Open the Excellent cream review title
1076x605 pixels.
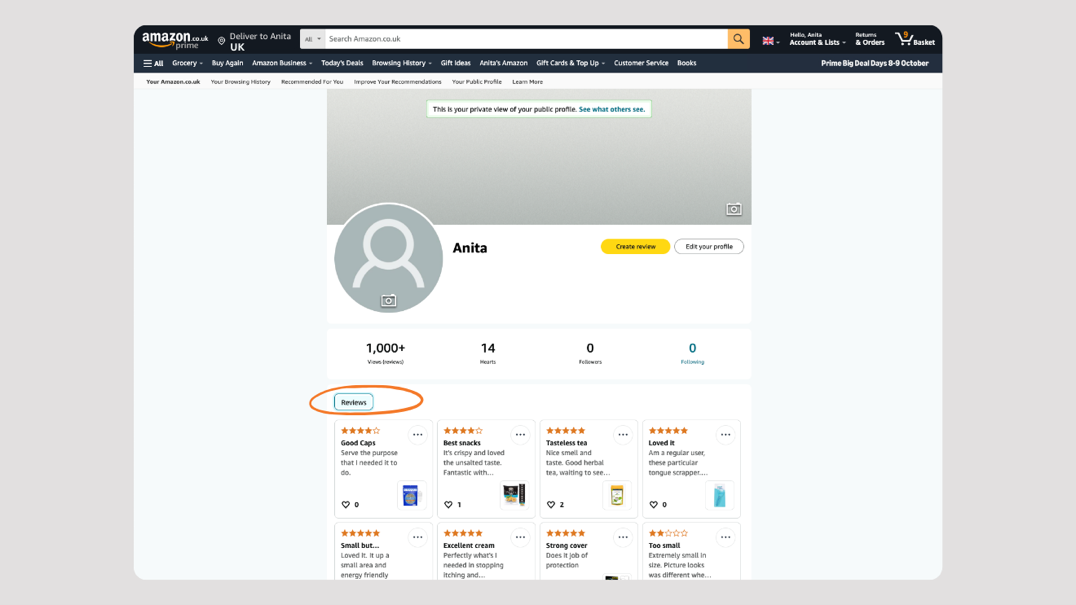469,545
